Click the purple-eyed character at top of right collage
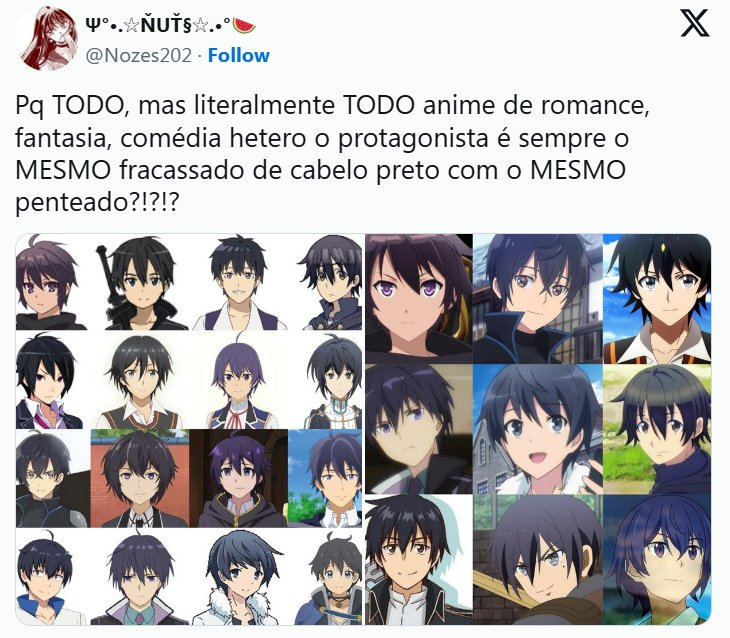 (419, 299)
